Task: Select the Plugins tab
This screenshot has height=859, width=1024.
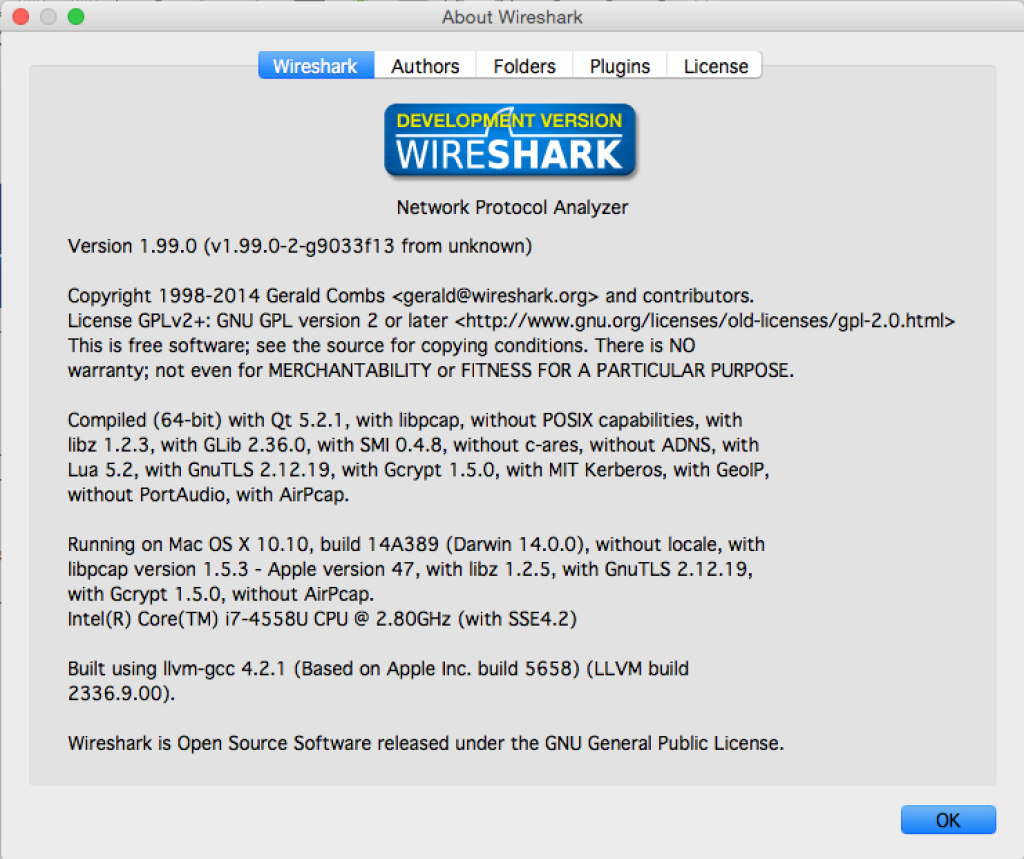Action: point(620,65)
